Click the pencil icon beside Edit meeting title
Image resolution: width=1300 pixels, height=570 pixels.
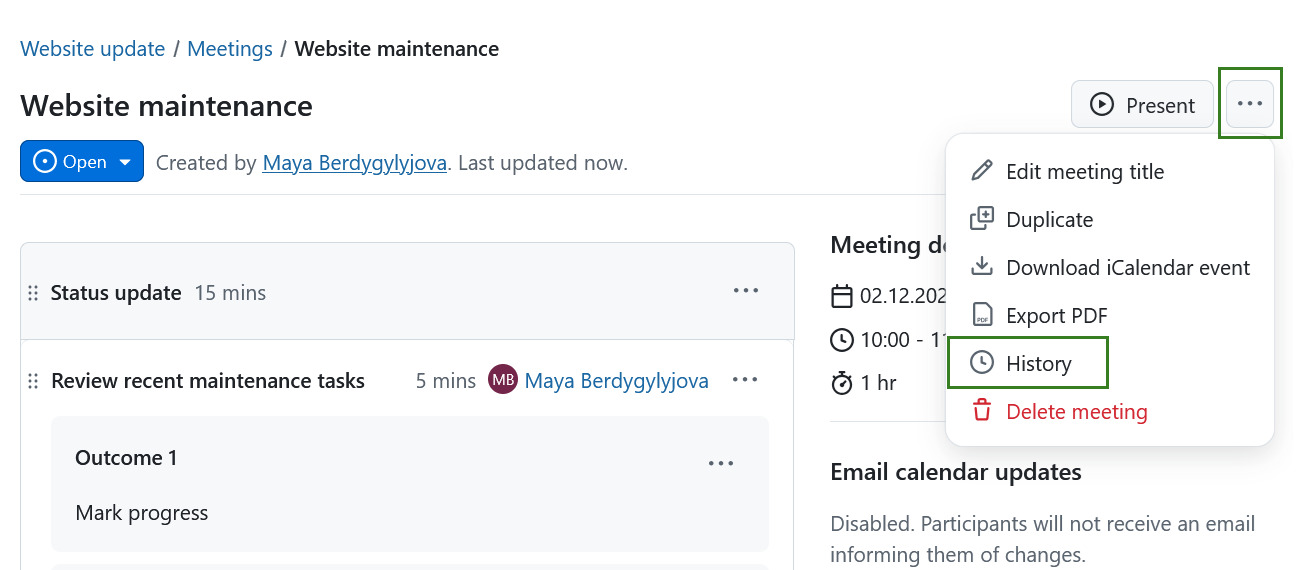(982, 171)
